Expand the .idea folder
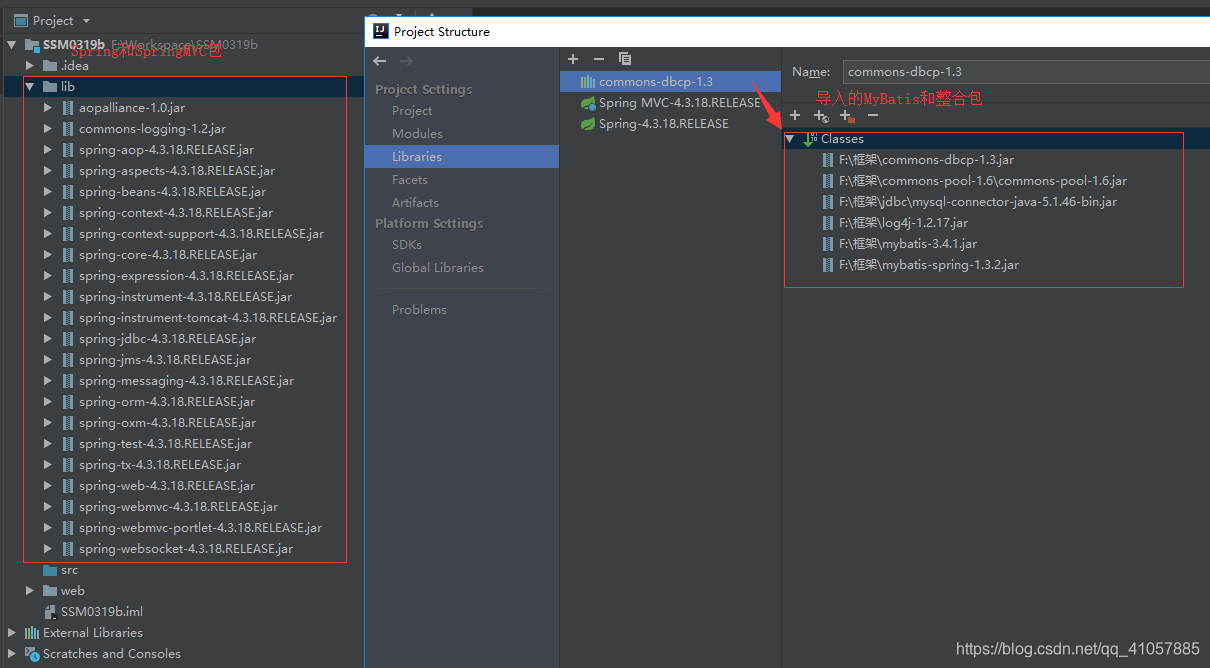1210x668 pixels. point(30,66)
